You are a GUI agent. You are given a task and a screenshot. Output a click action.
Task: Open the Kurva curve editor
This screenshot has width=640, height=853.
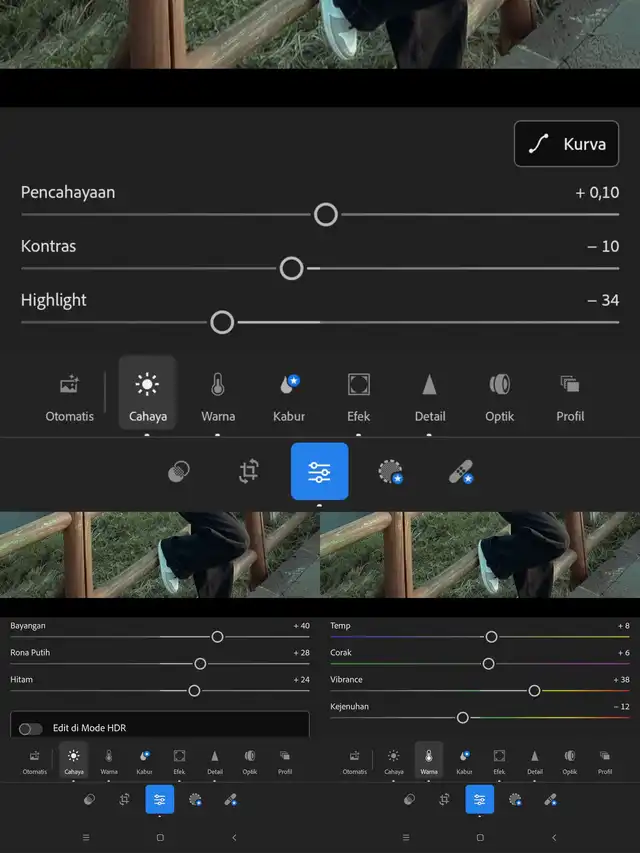[566, 144]
